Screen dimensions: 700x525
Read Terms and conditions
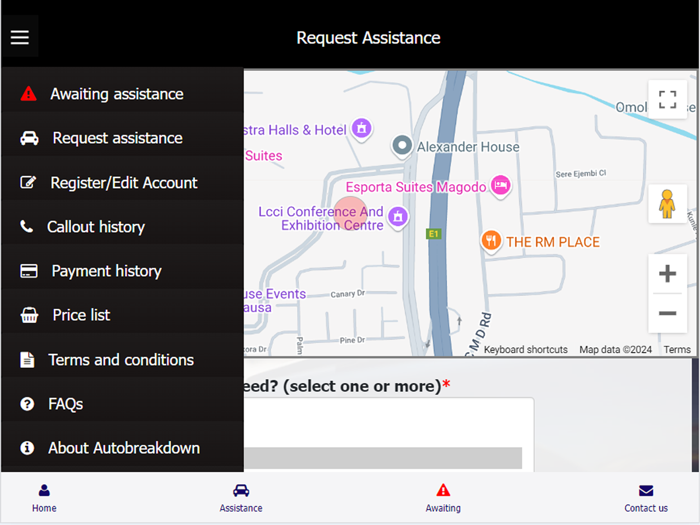[122, 359]
